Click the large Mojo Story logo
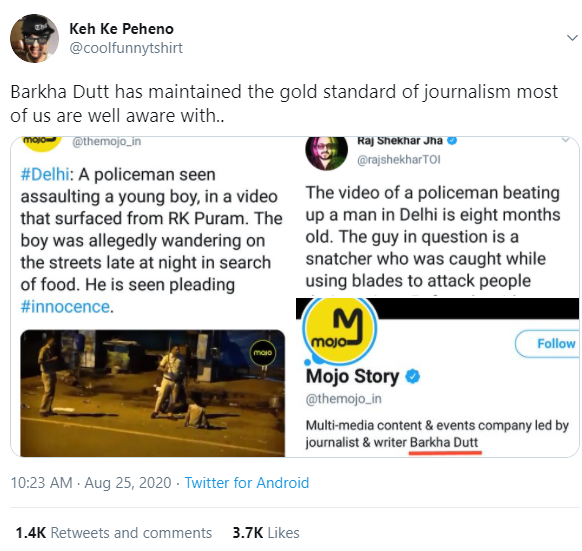Viewport: 582px width, 551px height. click(x=340, y=330)
